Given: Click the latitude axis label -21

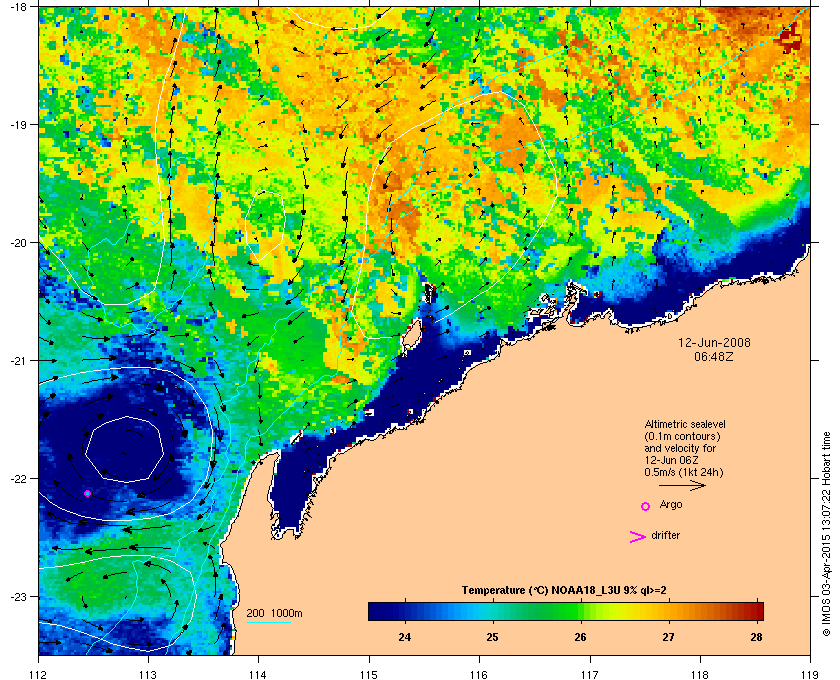Looking at the screenshot, I should [x=18, y=360].
